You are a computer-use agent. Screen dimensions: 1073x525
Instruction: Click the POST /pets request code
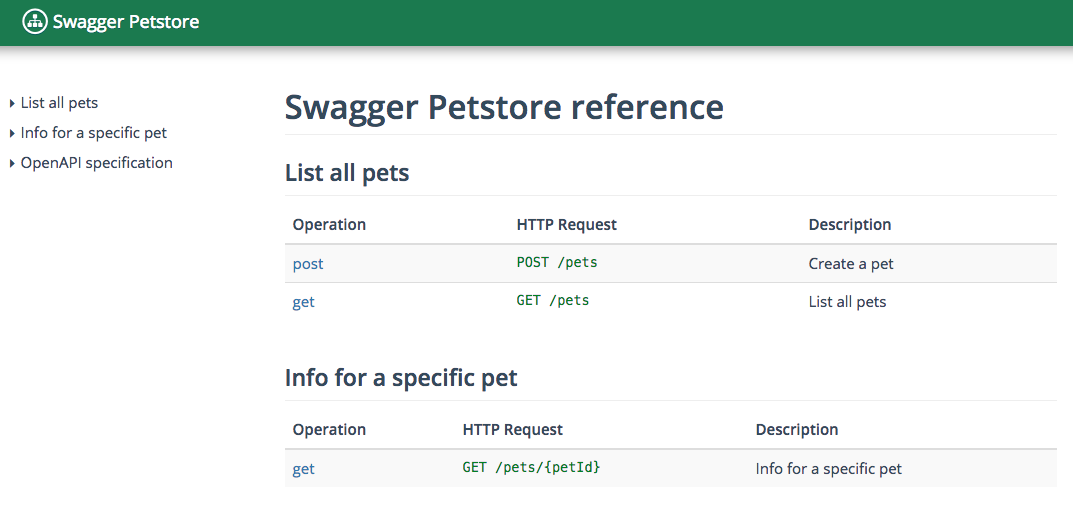[x=557, y=262]
